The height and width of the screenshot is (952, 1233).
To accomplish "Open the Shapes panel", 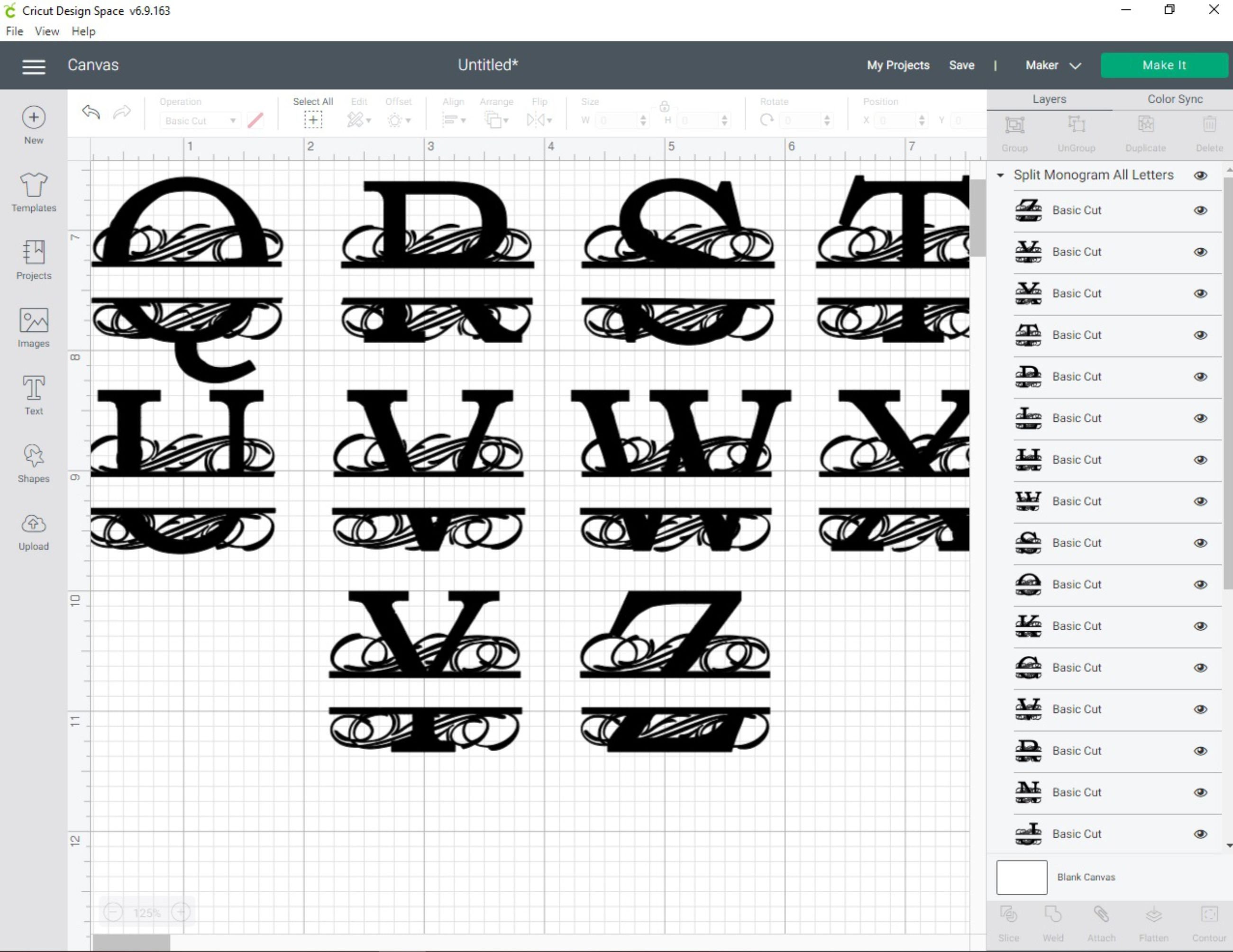I will (33, 462).
